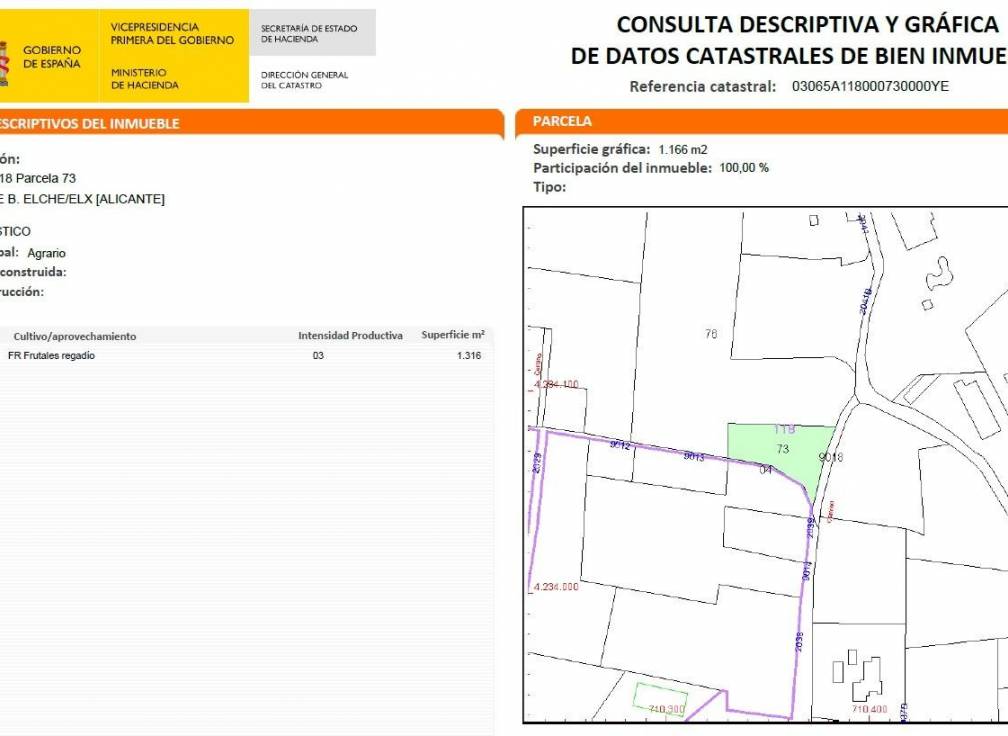This screenshot has height=736, width=1008.
Task: Click the green outlined rectangle near 710.300
Action: point(660,699)
